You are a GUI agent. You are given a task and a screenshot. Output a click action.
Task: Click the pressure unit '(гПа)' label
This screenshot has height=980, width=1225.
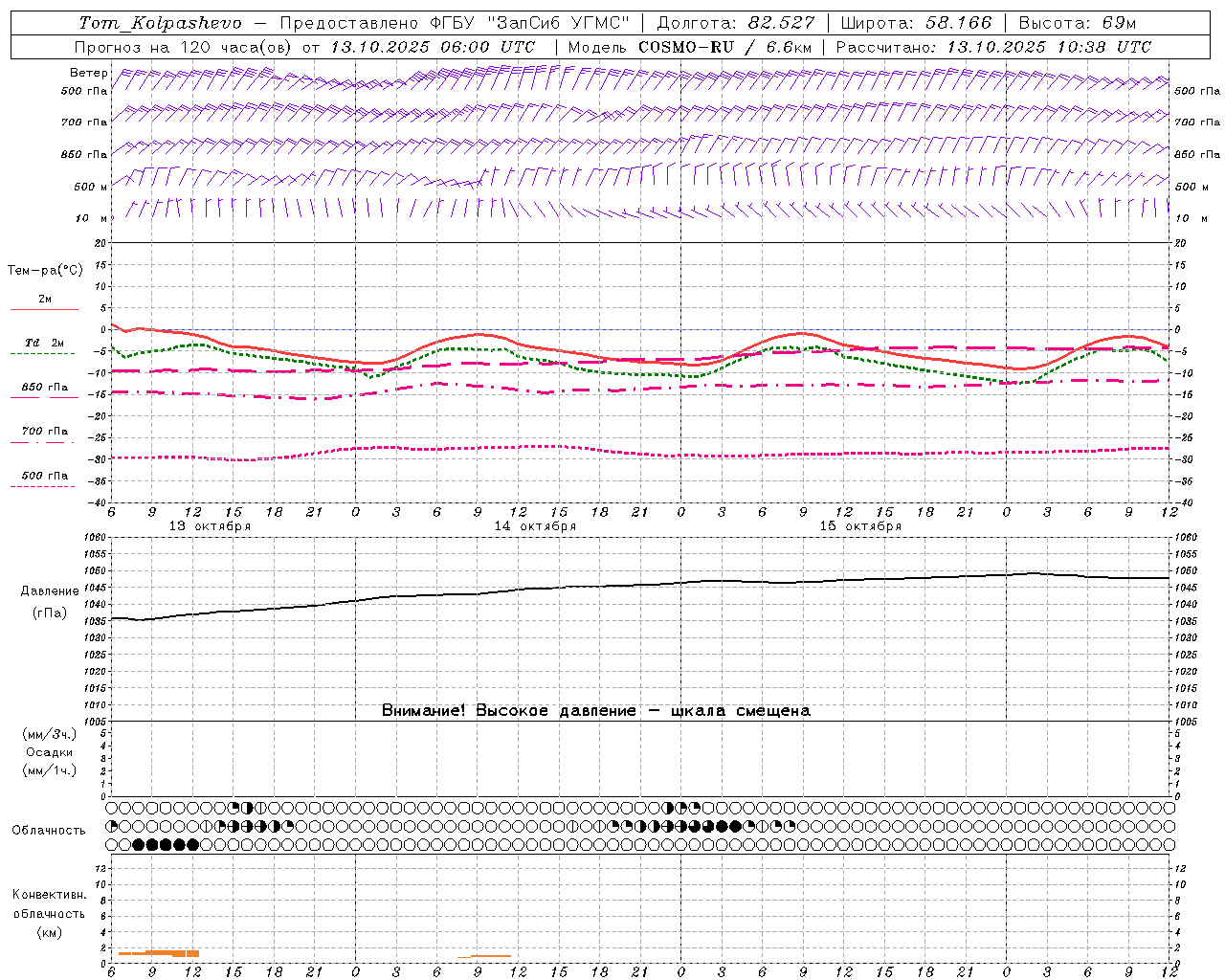tap(50, 613)
